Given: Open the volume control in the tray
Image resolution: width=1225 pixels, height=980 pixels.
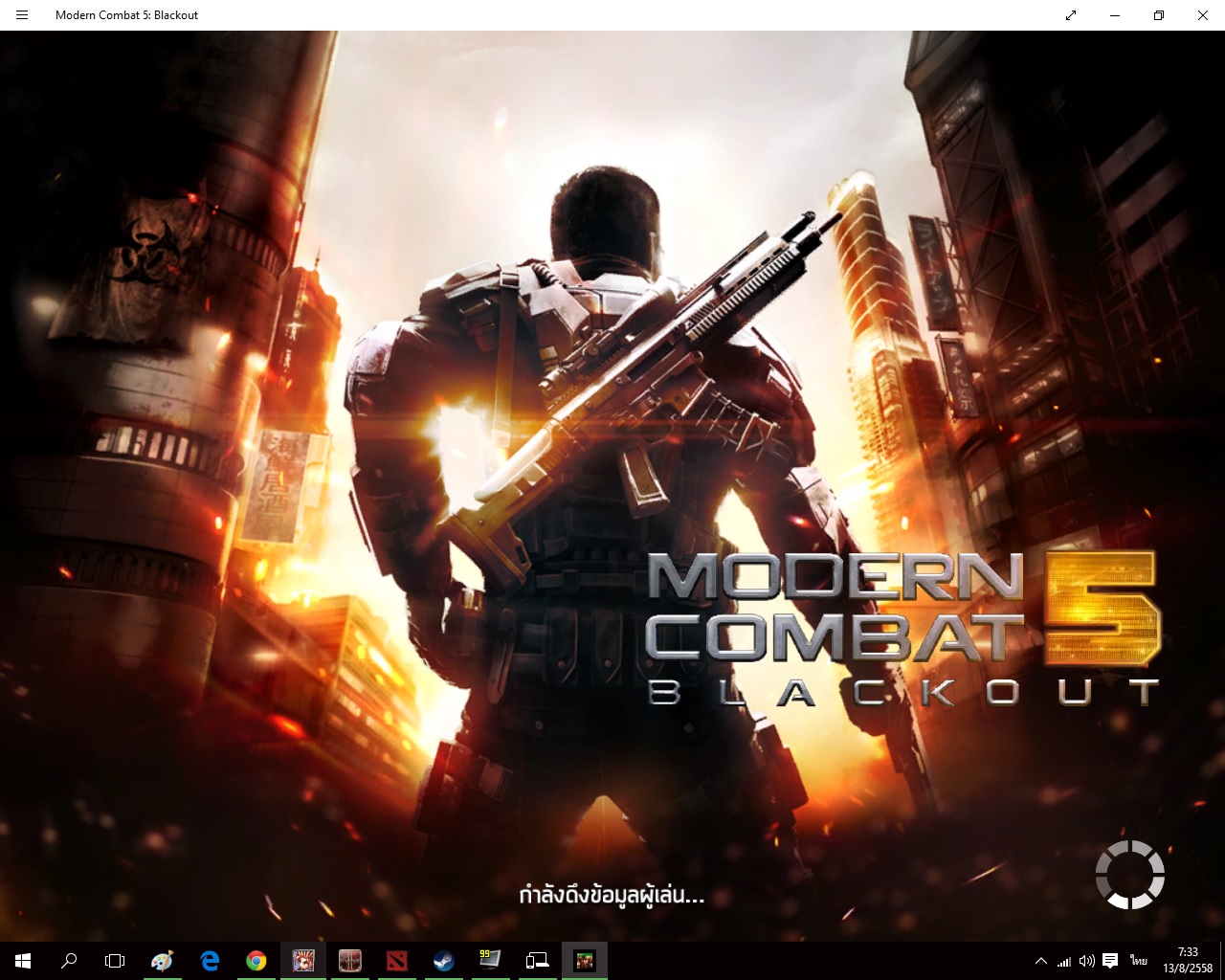Looking at the screenshot, I should pyautogui.click(x=1087, y=961).
